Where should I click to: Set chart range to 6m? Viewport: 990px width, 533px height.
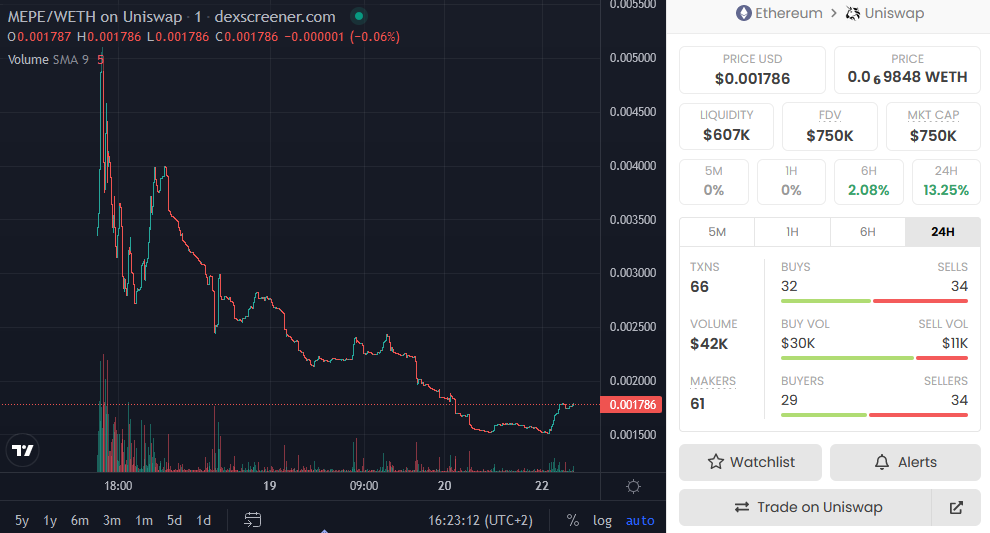point(80,520)
